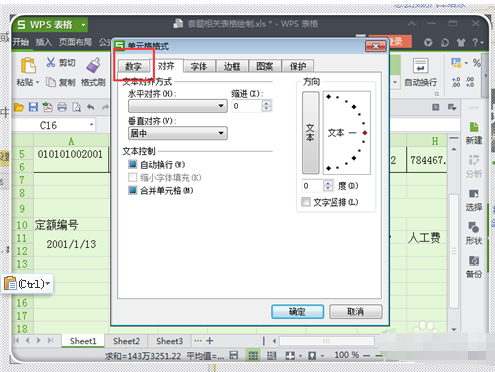Expand the cell name box C16 dropdown
Viewport: 495px width, 372px height.
point(91,125)
